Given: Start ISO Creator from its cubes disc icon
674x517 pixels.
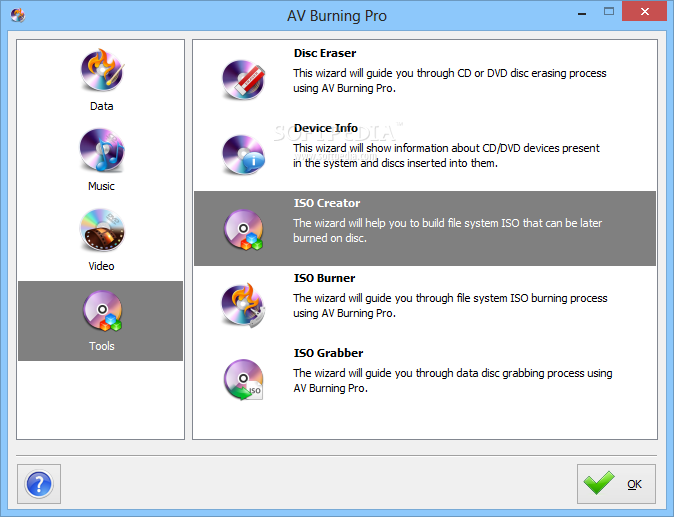Looking at the screenshot, I should [243, 230].
